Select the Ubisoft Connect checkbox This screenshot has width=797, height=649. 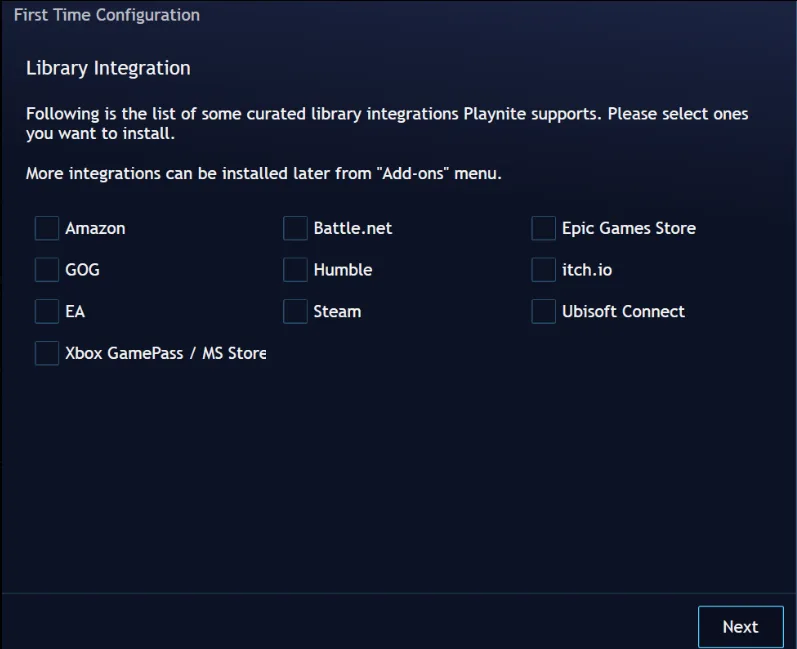(543, 312)
